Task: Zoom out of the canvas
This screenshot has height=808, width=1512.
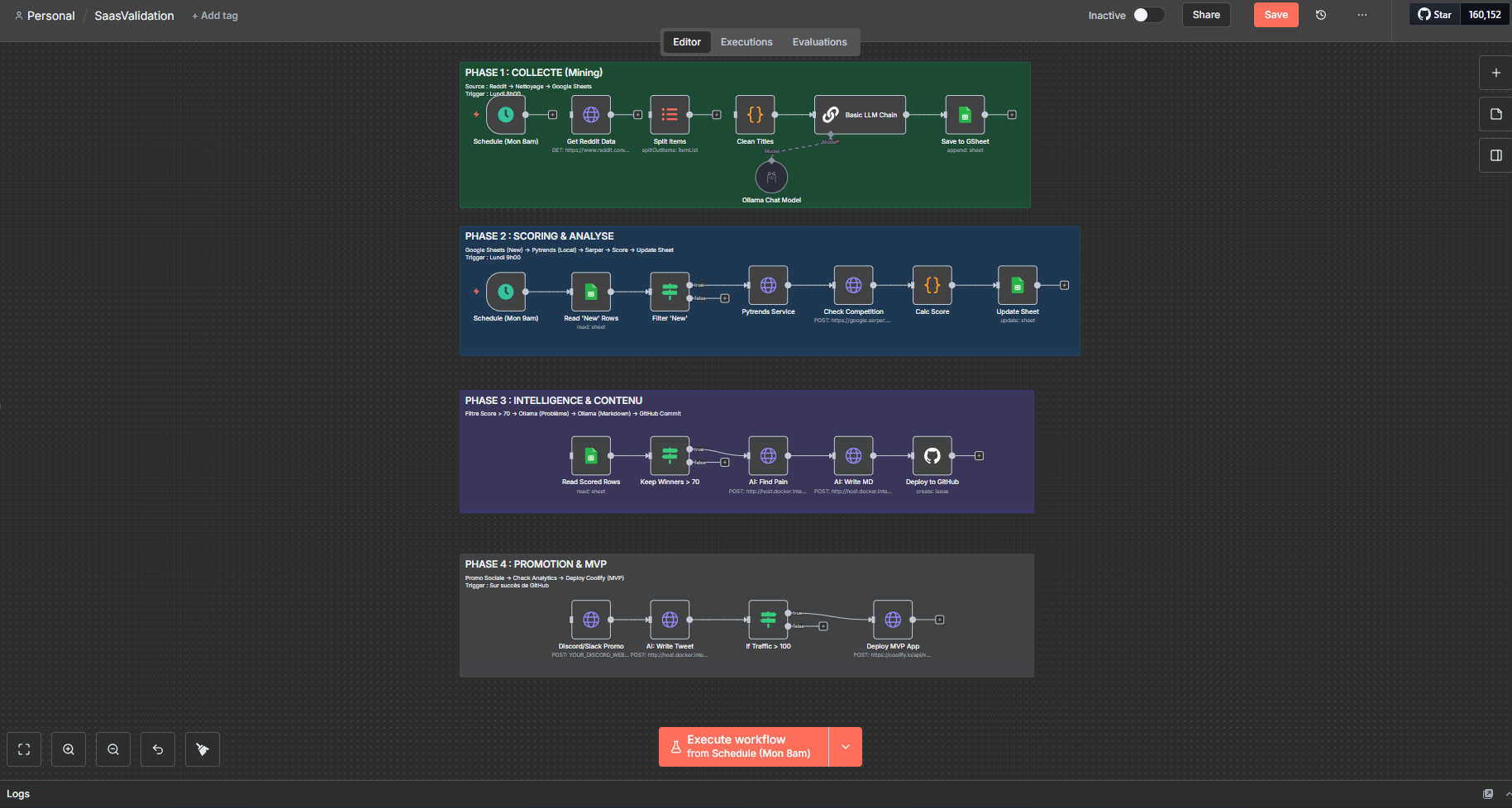Action: pos(113,749)
